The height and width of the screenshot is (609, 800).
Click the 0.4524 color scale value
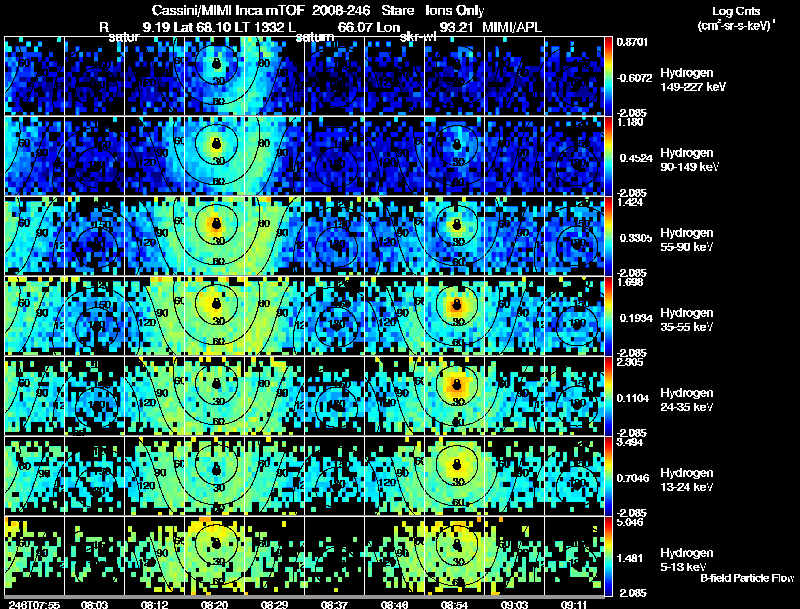[x=634, y=158]
